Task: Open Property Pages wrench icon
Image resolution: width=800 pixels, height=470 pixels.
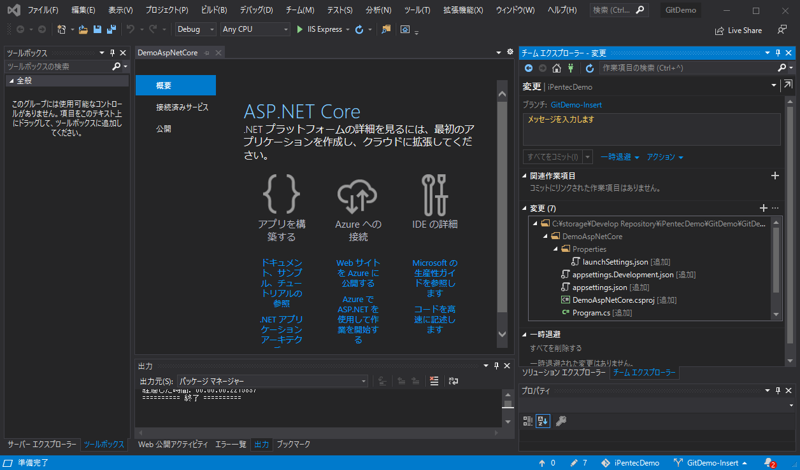Action: [x=561, y=421]
